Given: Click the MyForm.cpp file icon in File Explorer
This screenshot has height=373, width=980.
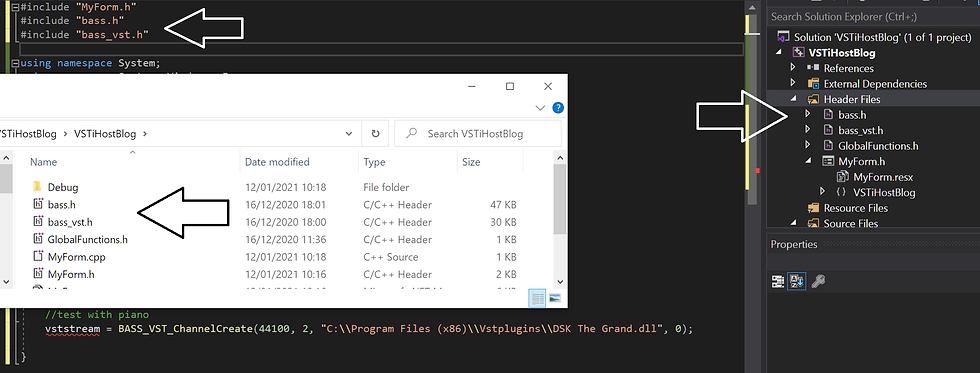Looking at the screenshot, I should (37, 257).
